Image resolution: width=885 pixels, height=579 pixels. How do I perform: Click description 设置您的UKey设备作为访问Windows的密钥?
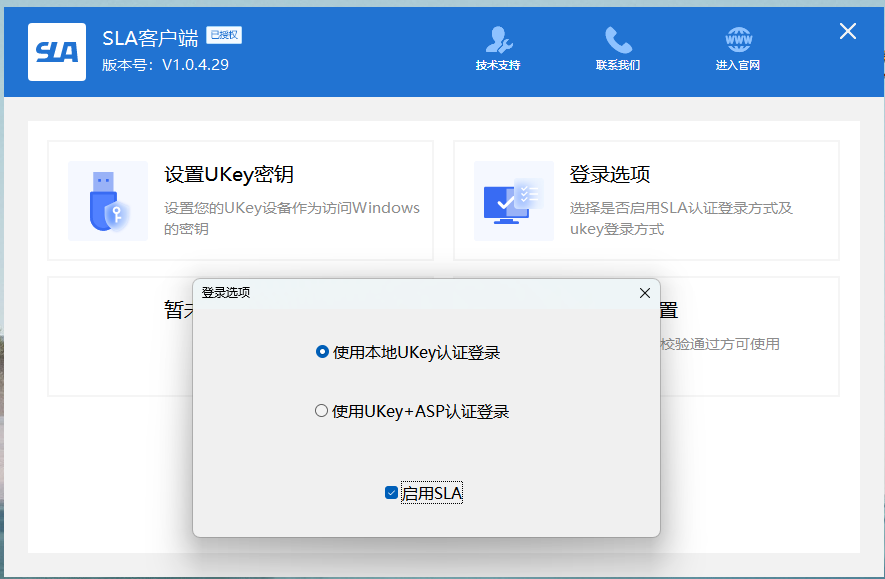tap(292, 218)
